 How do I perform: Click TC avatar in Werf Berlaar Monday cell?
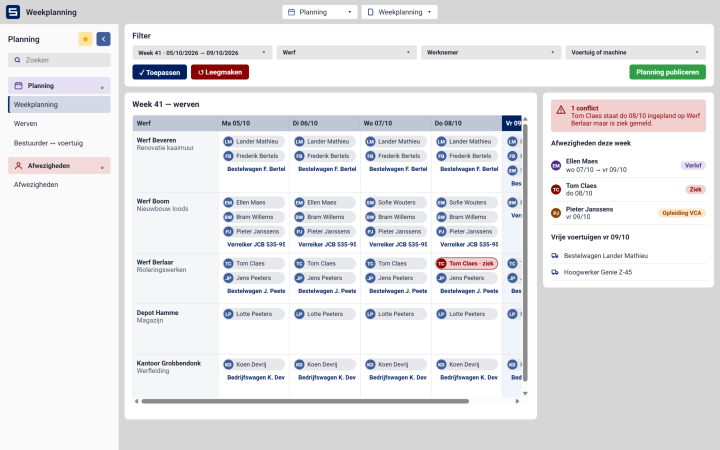point(228,264)
